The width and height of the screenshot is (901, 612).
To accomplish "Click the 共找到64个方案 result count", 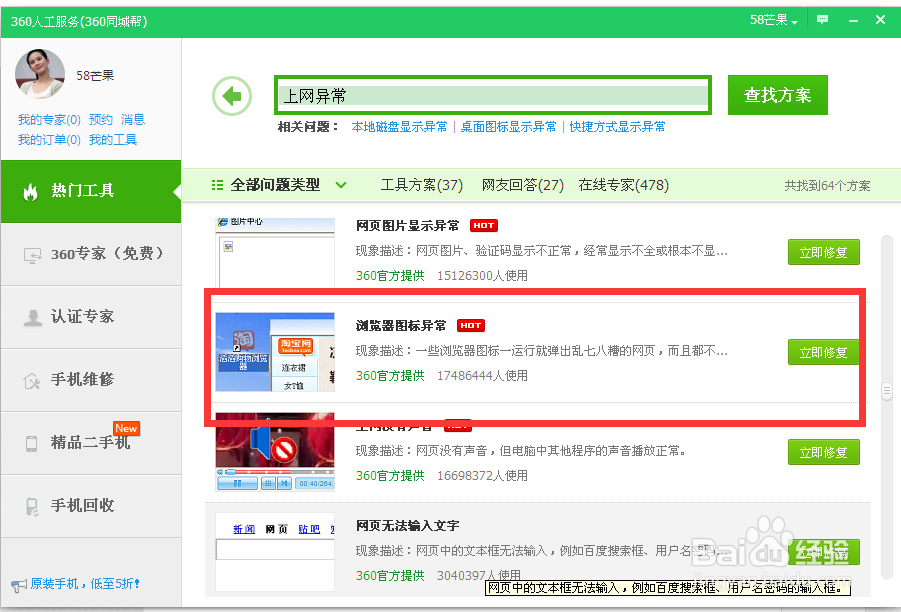I will [x=827, y=186].
